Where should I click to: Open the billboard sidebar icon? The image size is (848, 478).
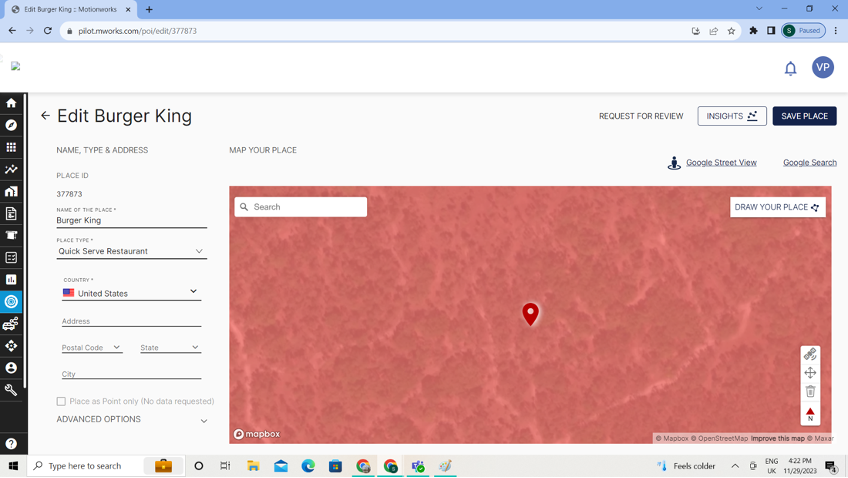(x=11, y=235)
